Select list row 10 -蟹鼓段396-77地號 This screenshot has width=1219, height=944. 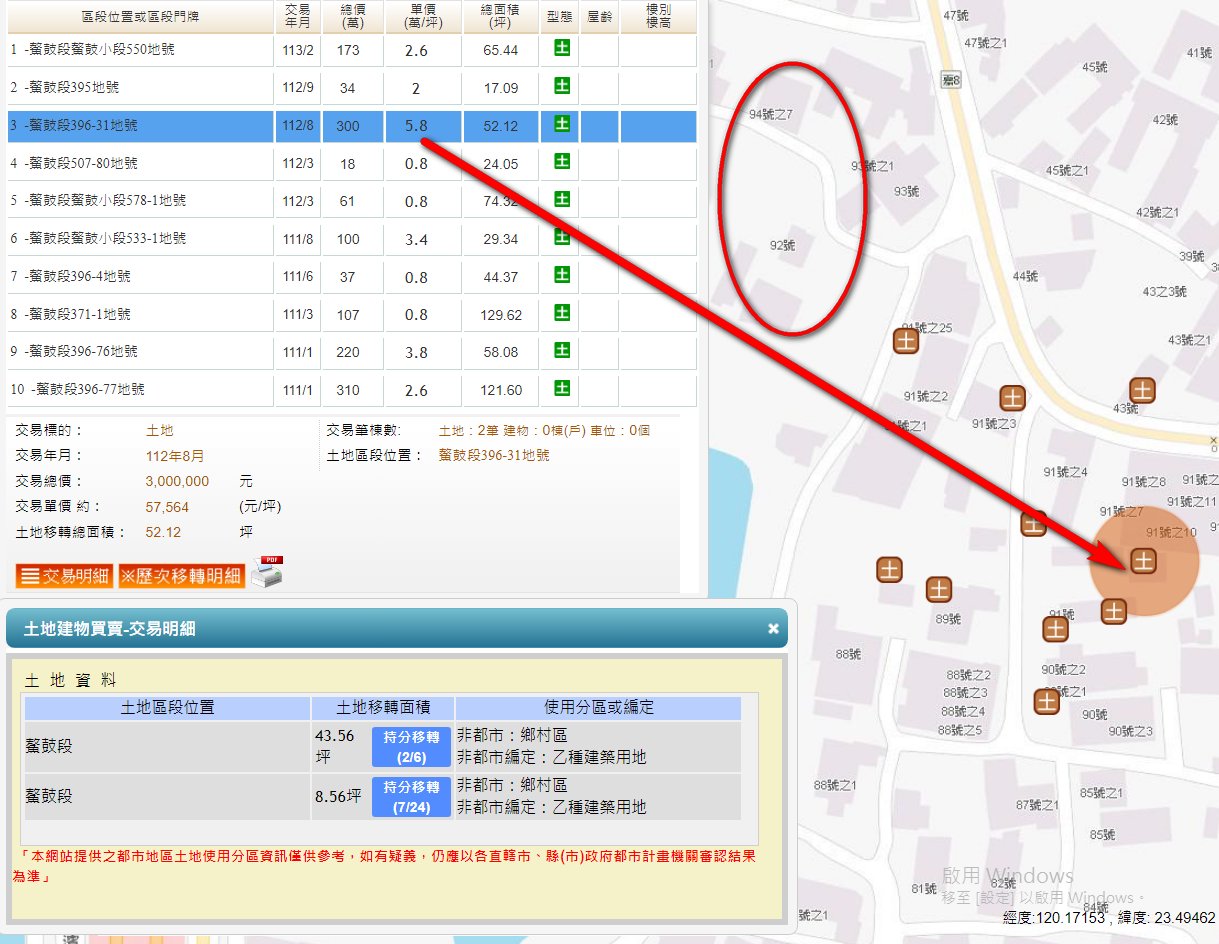pyautogui.click(x=351, y=390)
